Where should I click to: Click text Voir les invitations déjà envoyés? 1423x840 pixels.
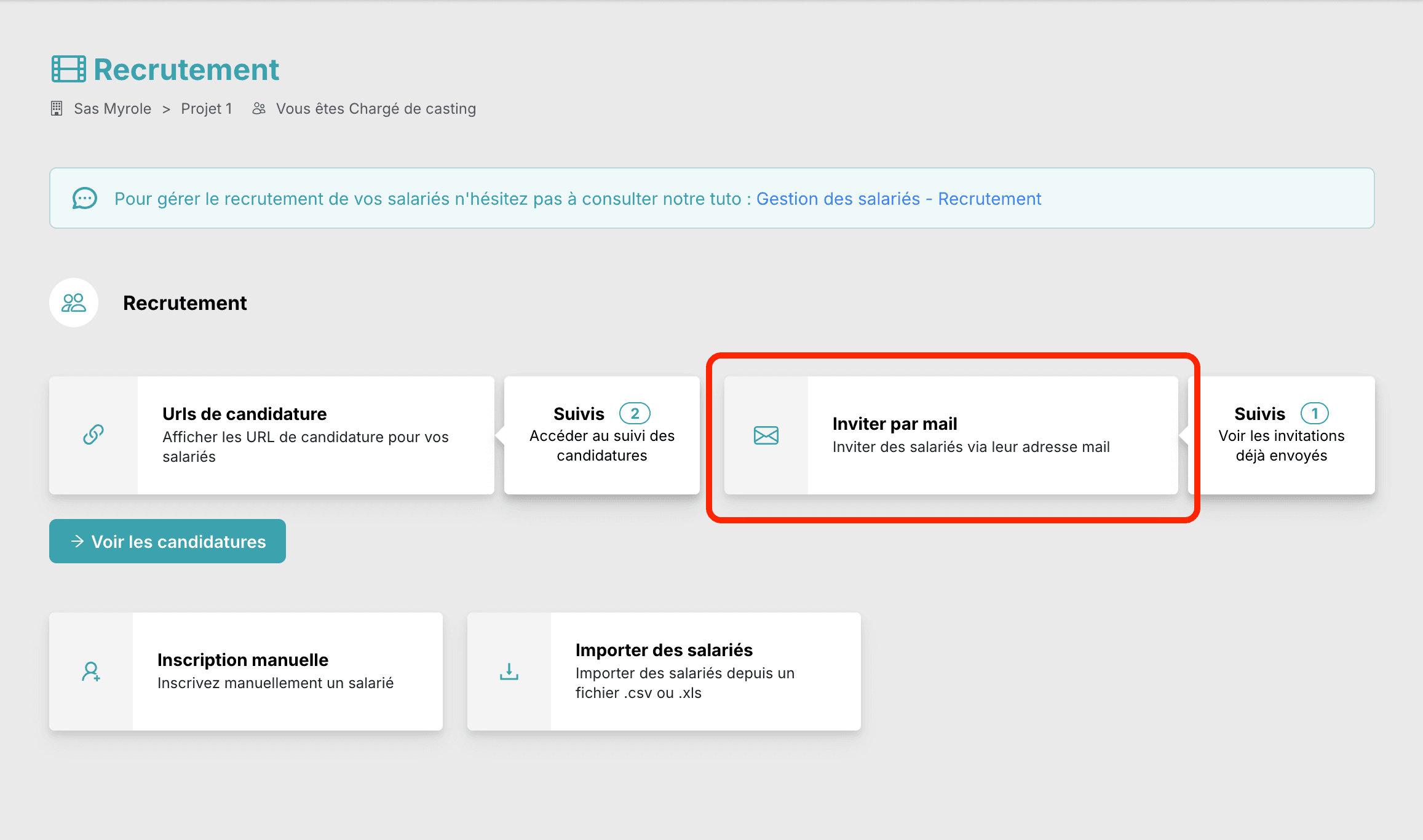(1282, 446)
